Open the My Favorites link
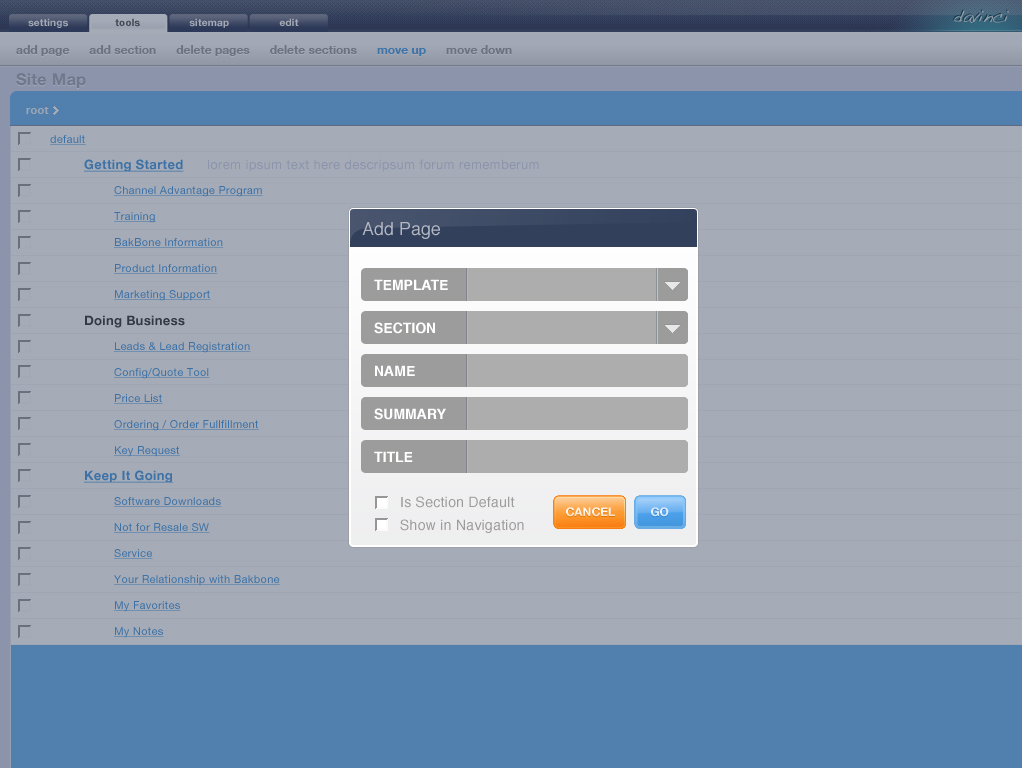The height and width of the screenshot is (768, 1022). tap(147, 605)
